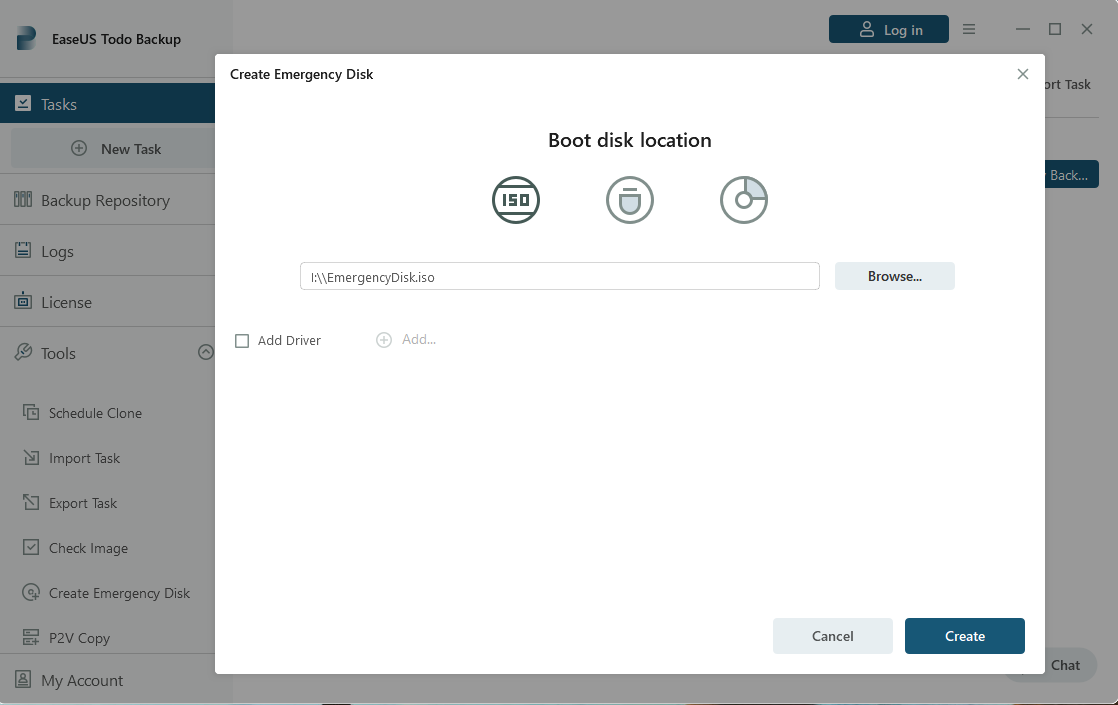Screen dimensions: 1118x705
Task: Open P2V Copy tool
Action: 79,638
